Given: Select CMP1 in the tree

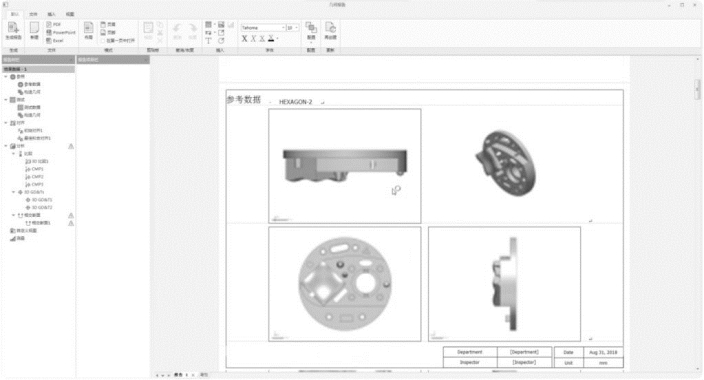Looking at the screenshot, I should pos(35,169).
